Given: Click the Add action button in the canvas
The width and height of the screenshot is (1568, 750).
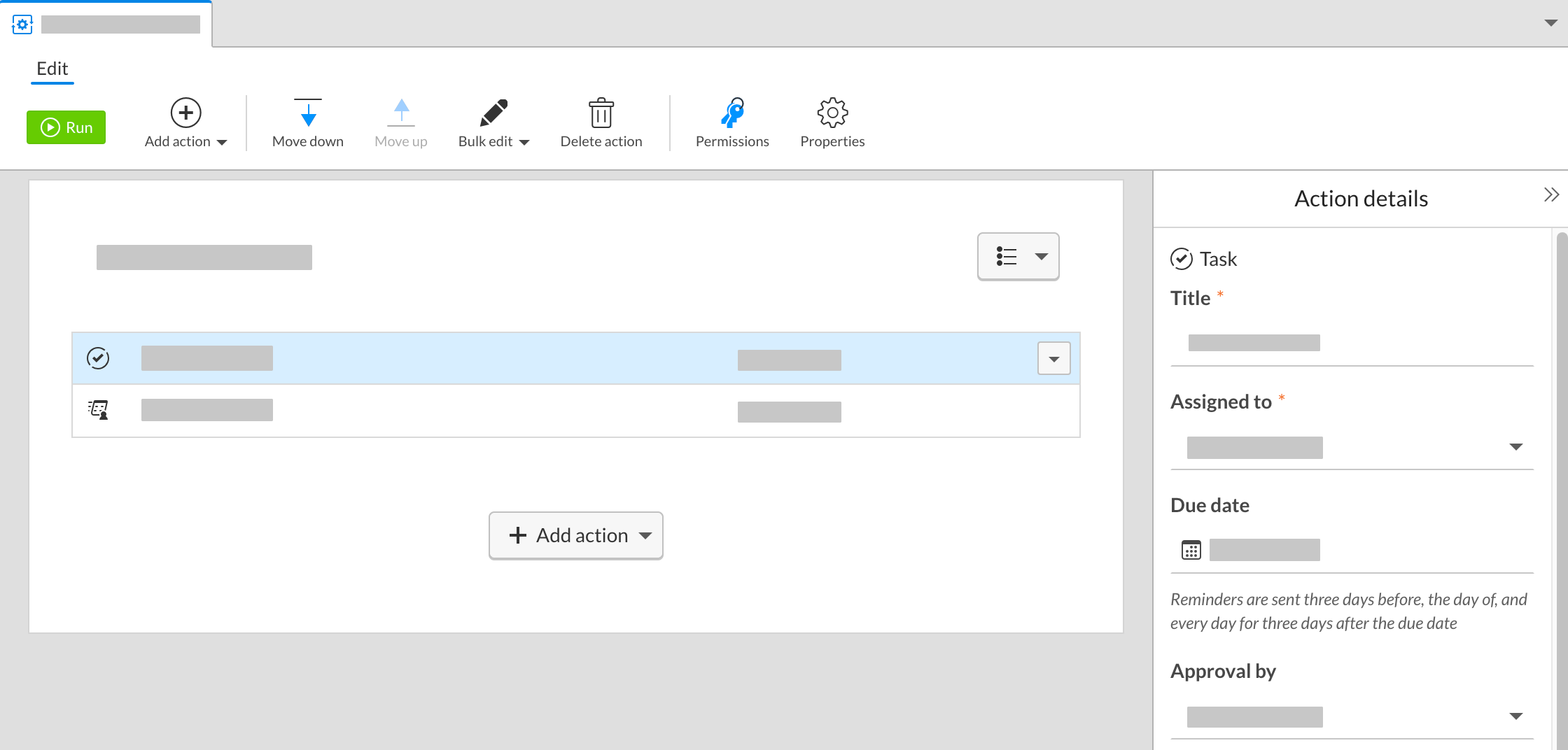Looking at the screenshot, I should pos(575,535).
